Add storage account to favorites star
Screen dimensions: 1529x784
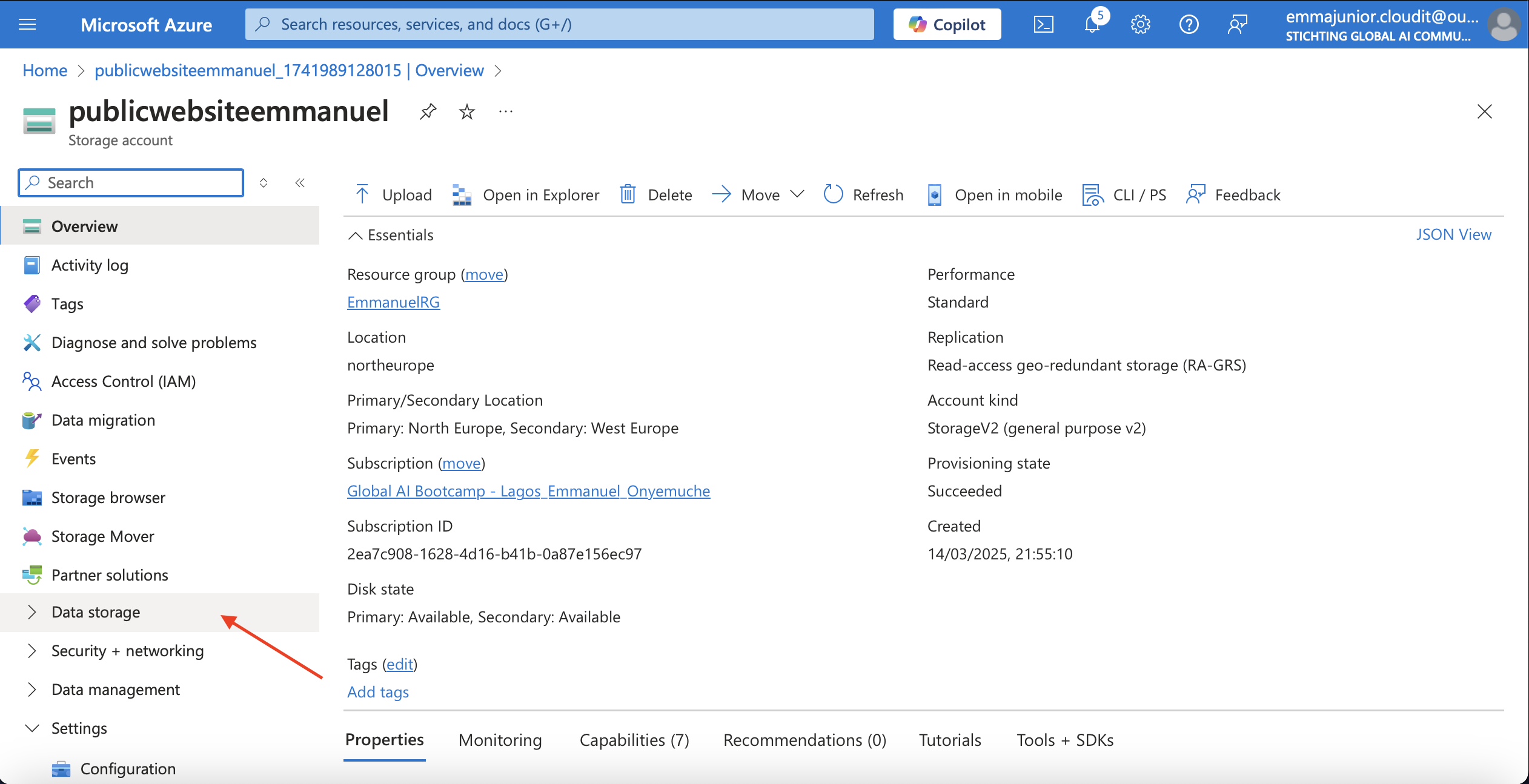tap(466, 111)
